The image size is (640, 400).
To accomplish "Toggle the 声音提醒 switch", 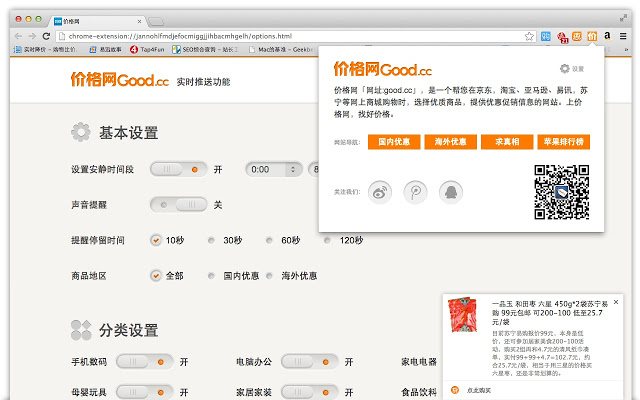I will click(178, 204).
